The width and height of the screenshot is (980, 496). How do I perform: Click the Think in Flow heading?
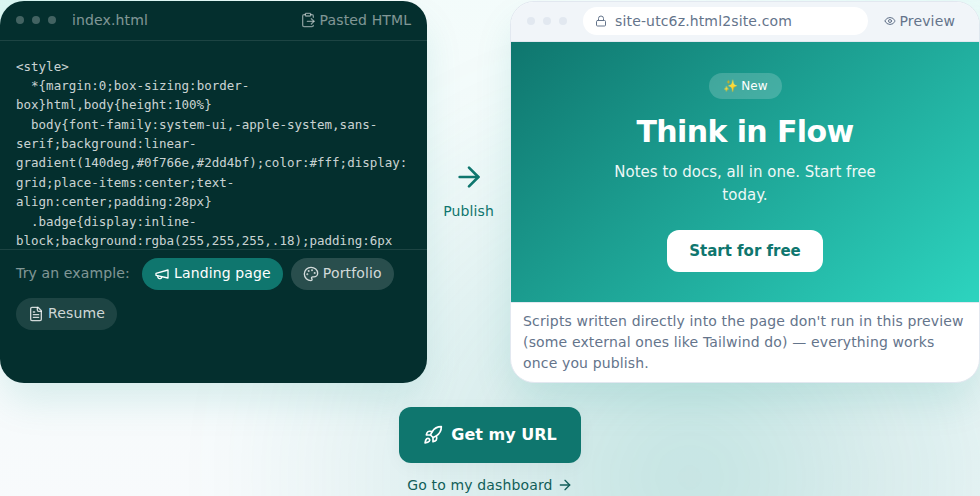click(x=745, y=132)
